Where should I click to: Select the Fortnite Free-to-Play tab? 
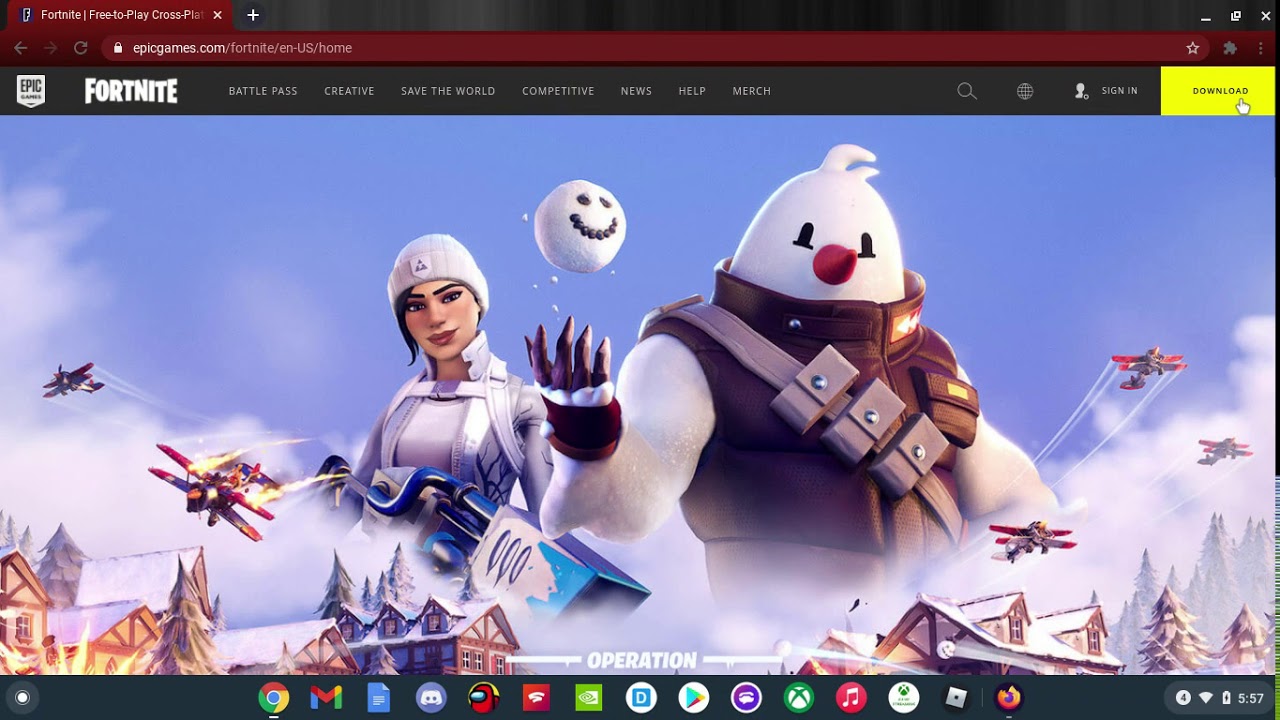122,15
